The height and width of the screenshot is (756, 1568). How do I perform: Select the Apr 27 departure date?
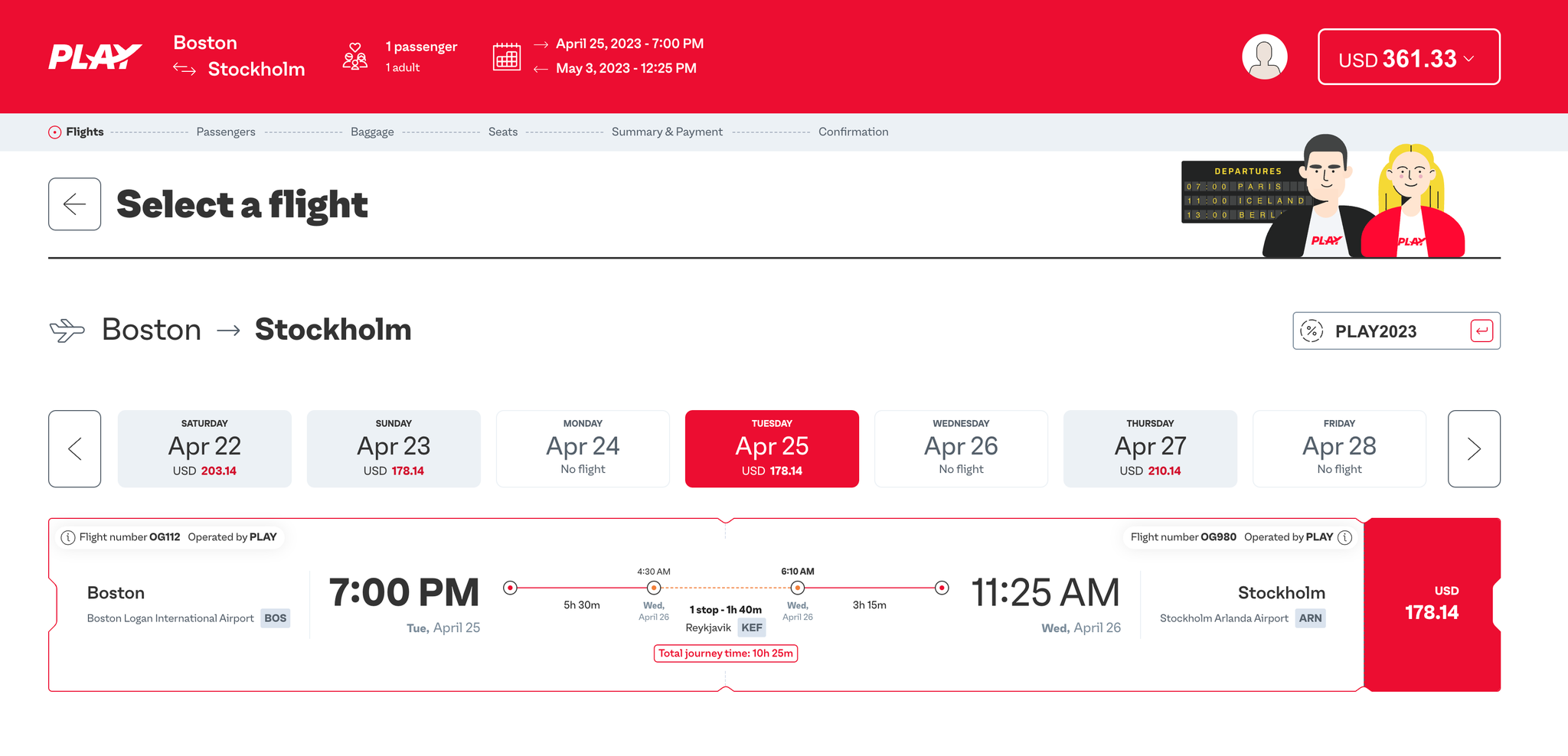(1150, 448)
